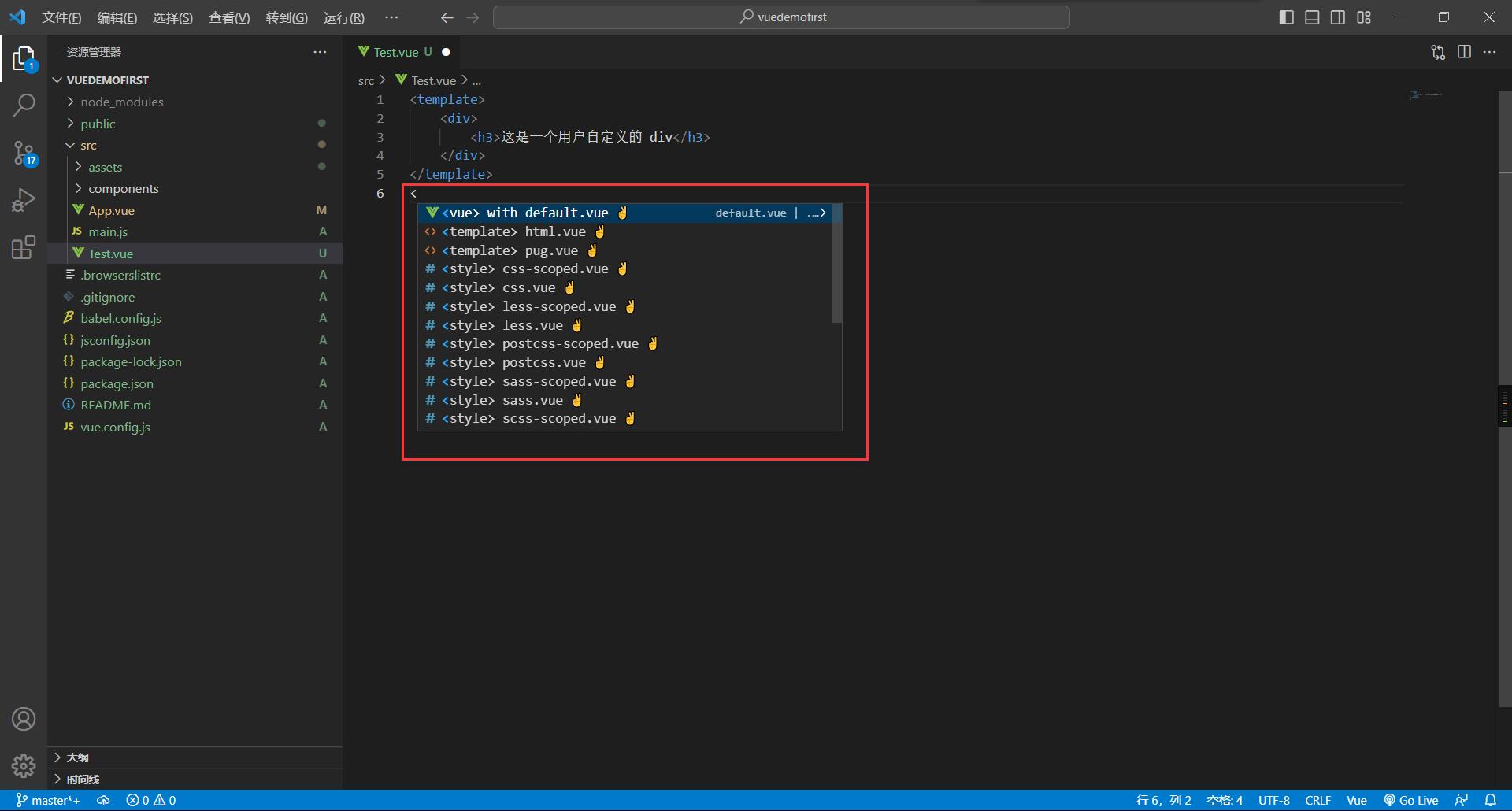1512x811 pixels.
Task: Select '<template> html.vue' suggestion
Action: pyautogui.click(x=624, y=231)
